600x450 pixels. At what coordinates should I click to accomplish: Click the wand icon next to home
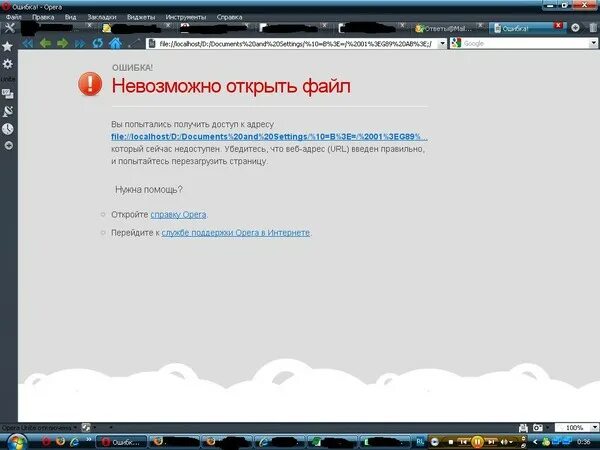tap(134, 43)
